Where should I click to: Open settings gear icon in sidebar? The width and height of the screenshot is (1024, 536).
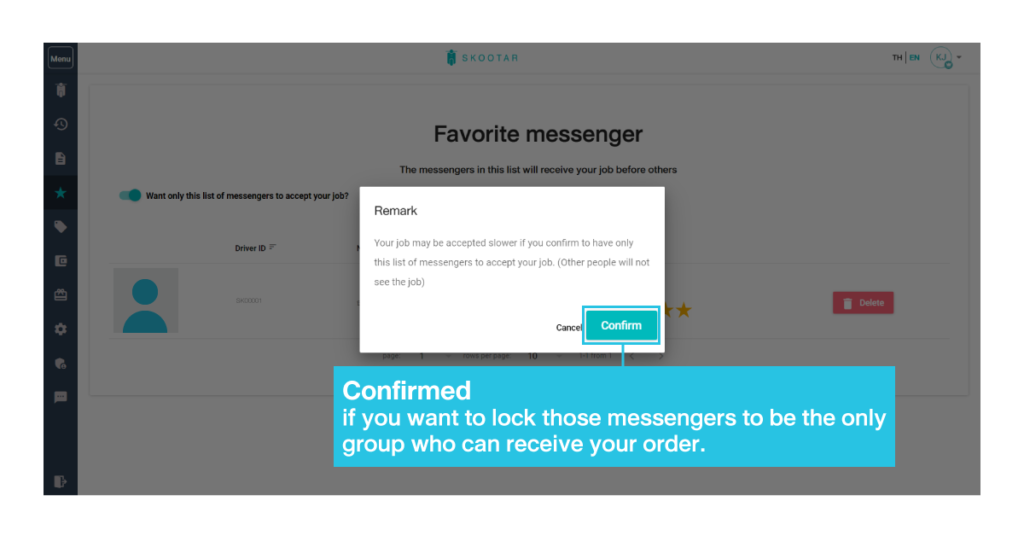(x=61, y=329)
